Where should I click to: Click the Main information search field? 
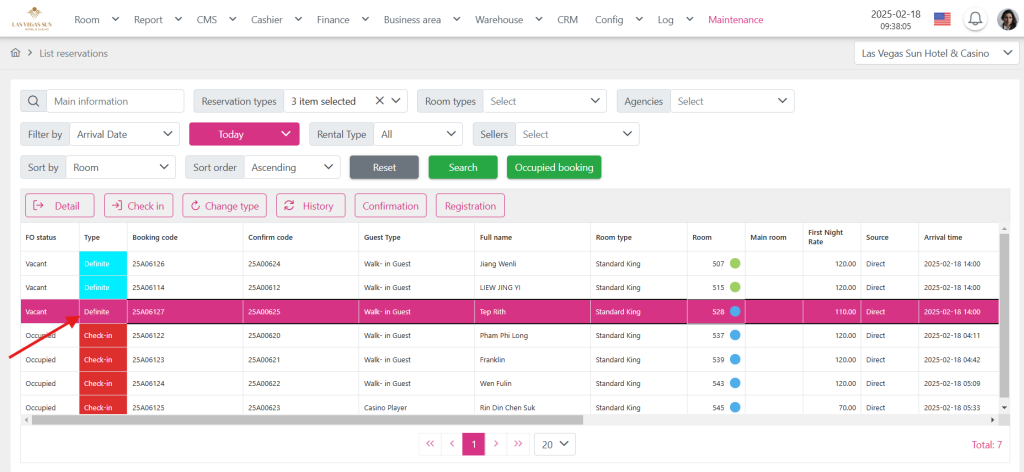coord(115,101)
